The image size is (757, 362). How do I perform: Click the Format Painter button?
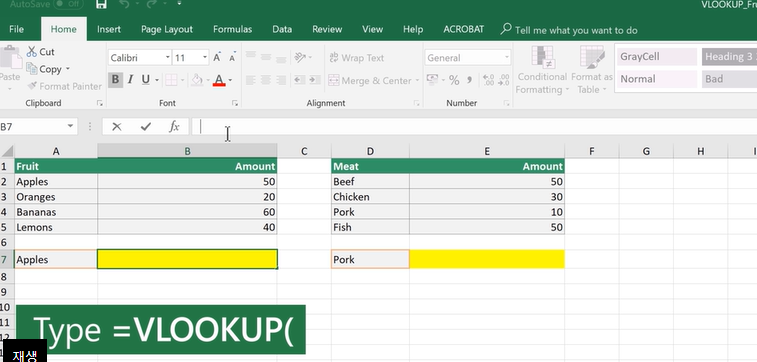coord(64,86)
